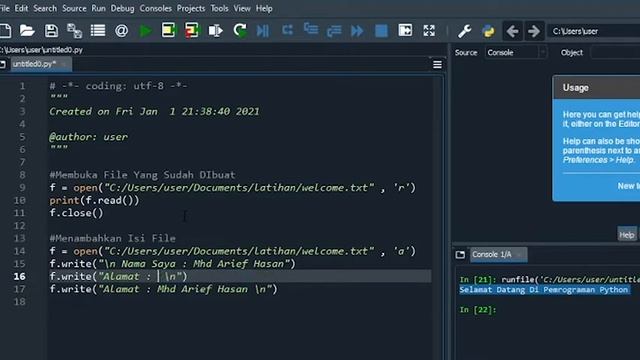Click the debug step-return icon
640x360 pixels.
tap(334, 31)
